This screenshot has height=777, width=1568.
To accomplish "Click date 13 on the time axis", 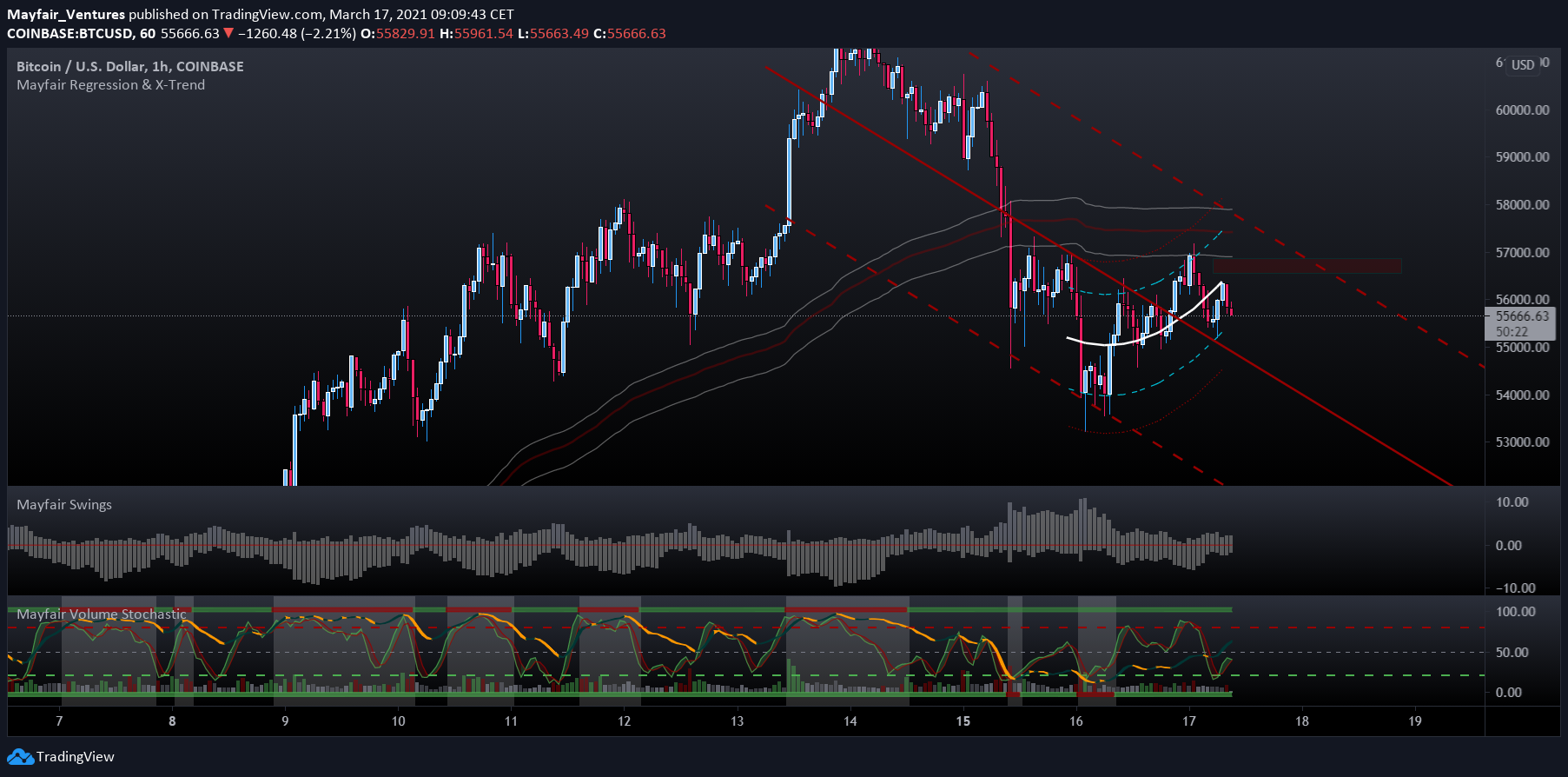I will pyautogui.click(x=737, y=721).
